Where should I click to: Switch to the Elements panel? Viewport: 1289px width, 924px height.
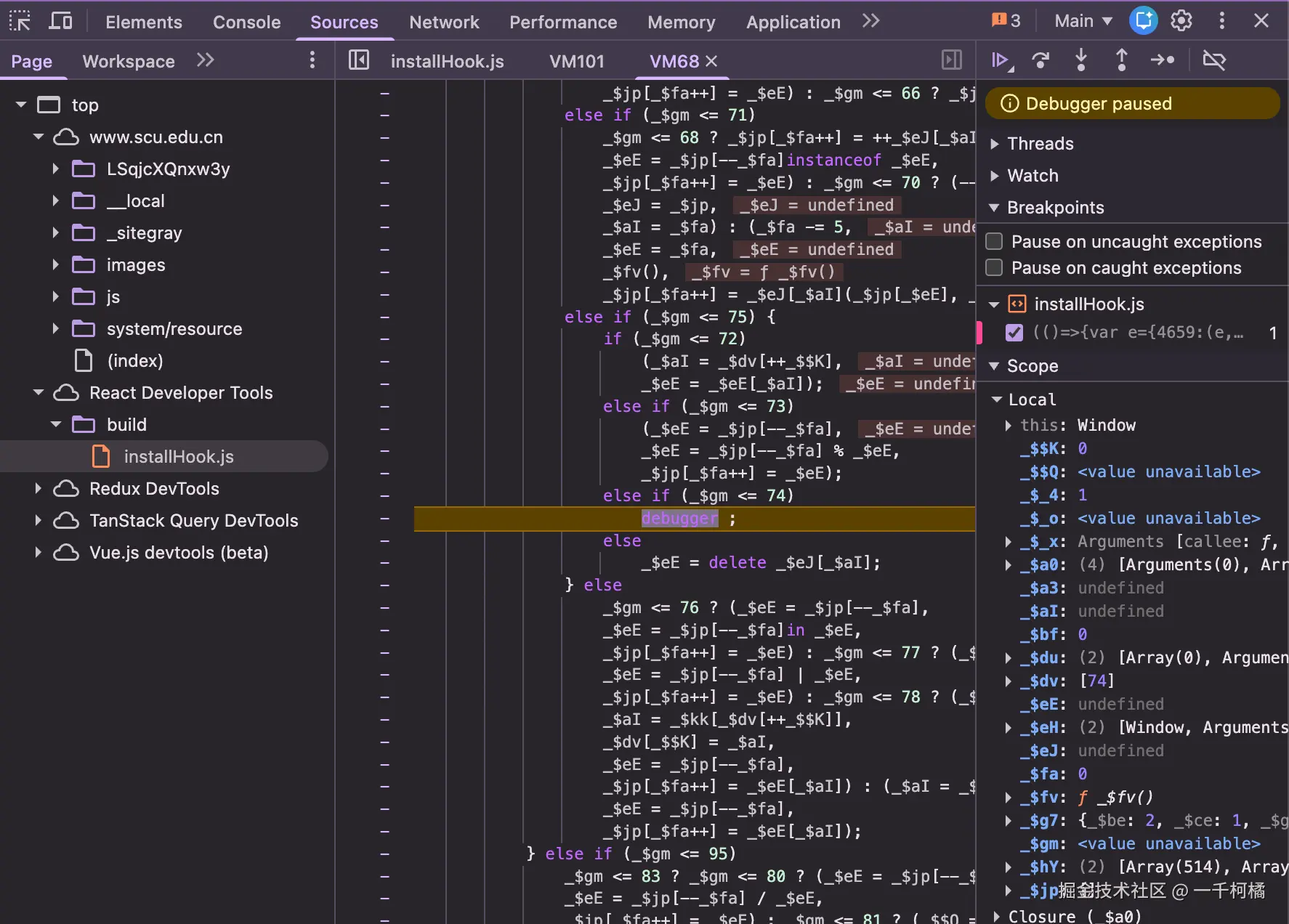[144, 22]
